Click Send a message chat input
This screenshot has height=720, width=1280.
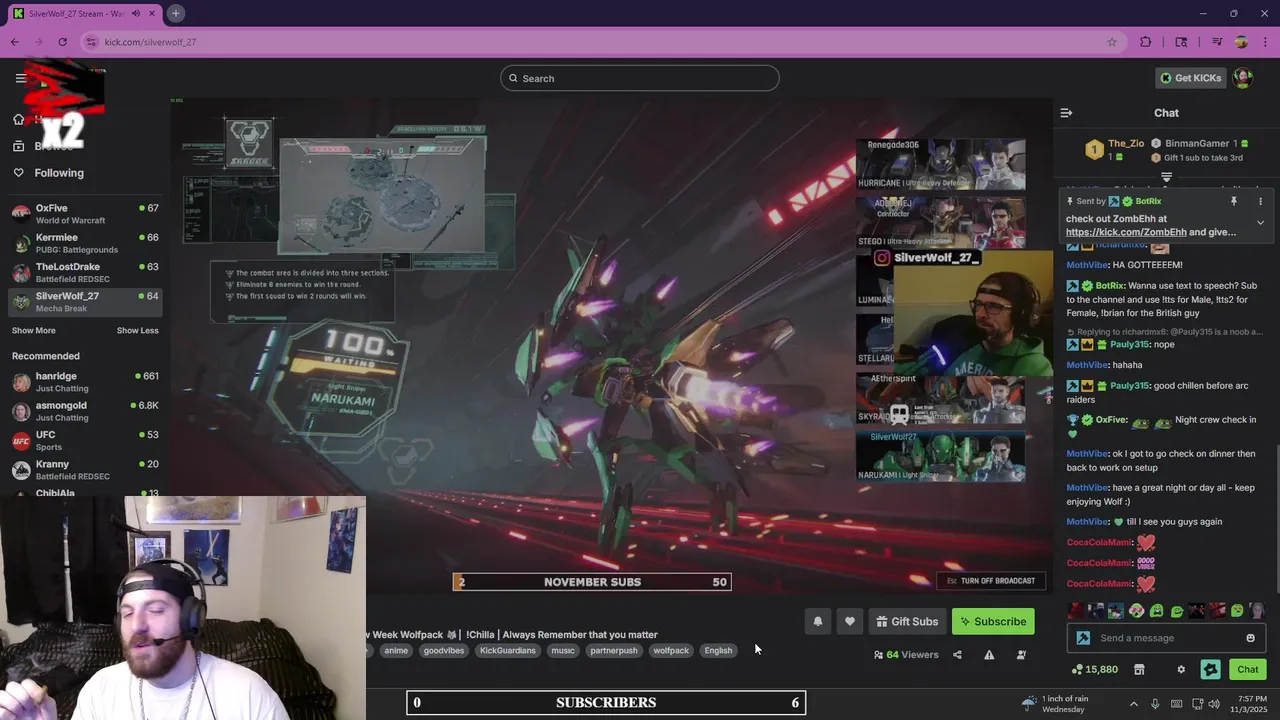[x=1165, y=638]
